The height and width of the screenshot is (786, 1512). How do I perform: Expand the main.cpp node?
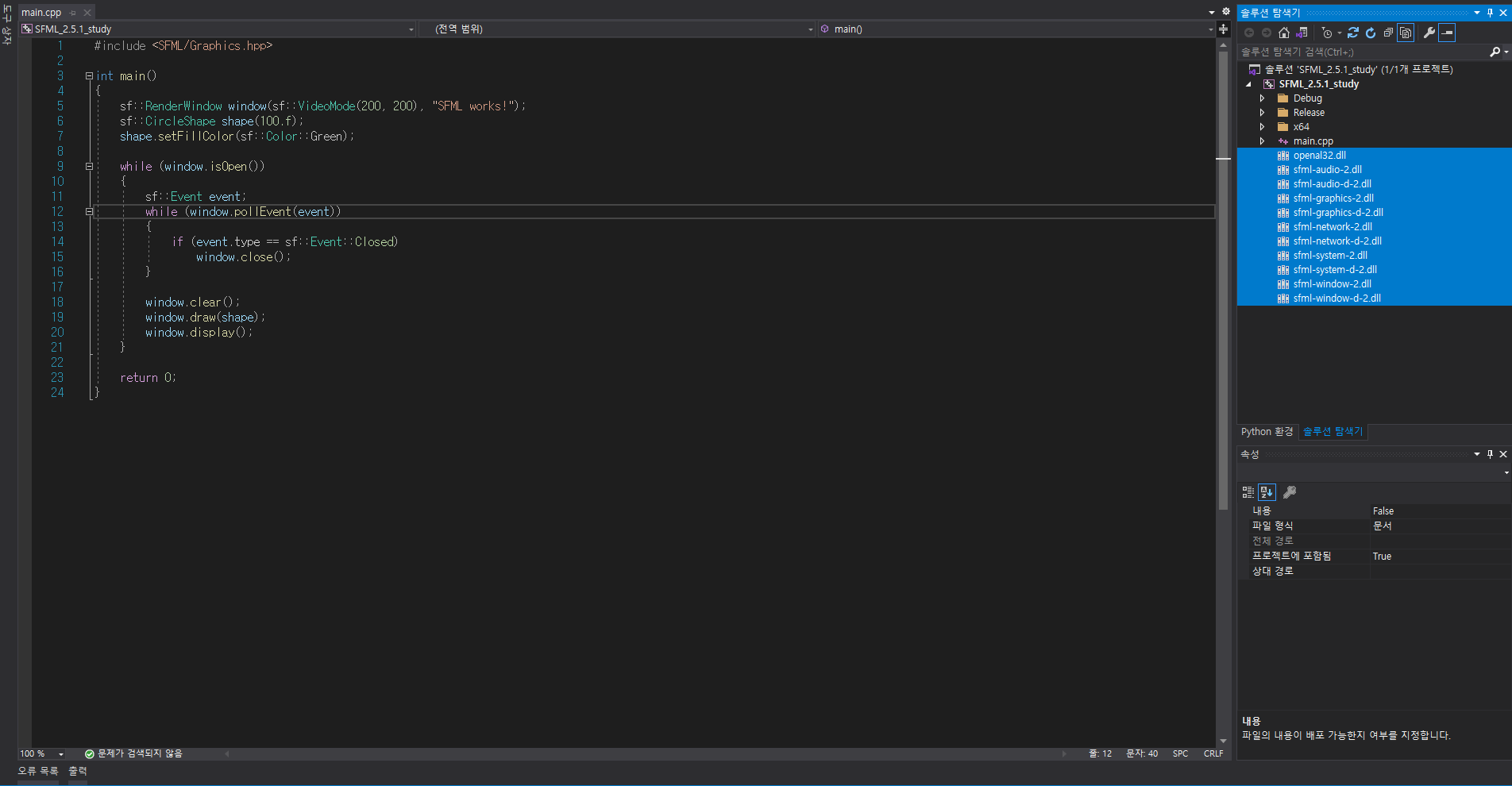[x=1262, y=141]
